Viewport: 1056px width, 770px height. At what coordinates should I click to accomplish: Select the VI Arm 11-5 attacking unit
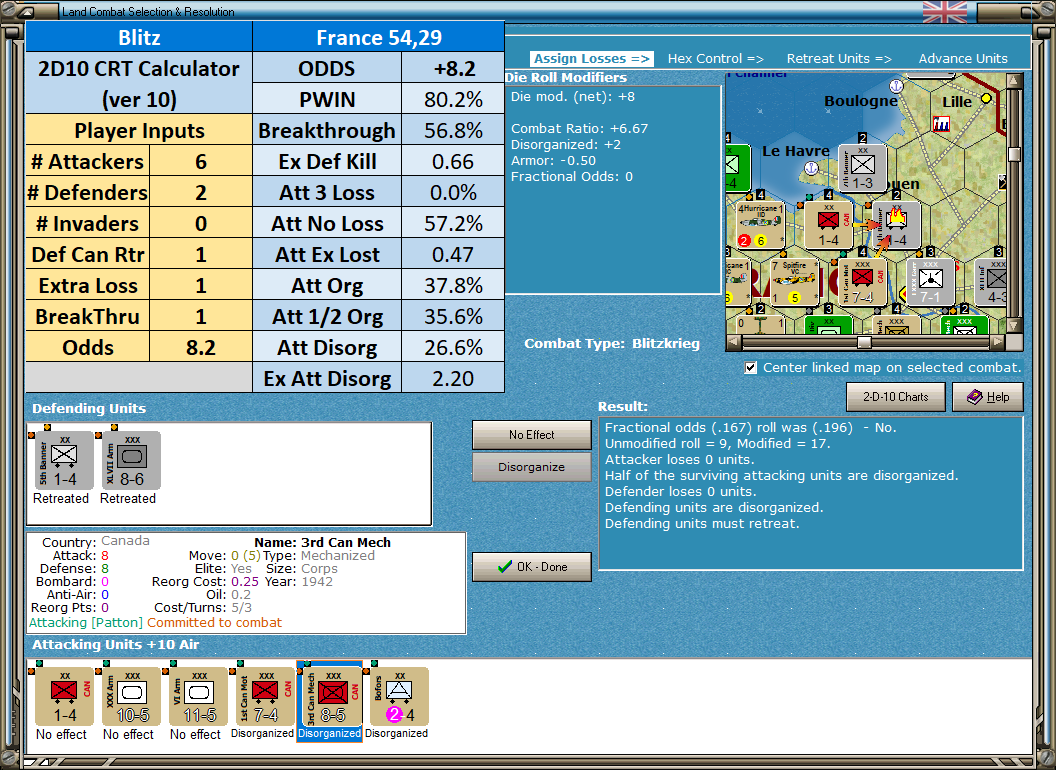pos(199,697)
